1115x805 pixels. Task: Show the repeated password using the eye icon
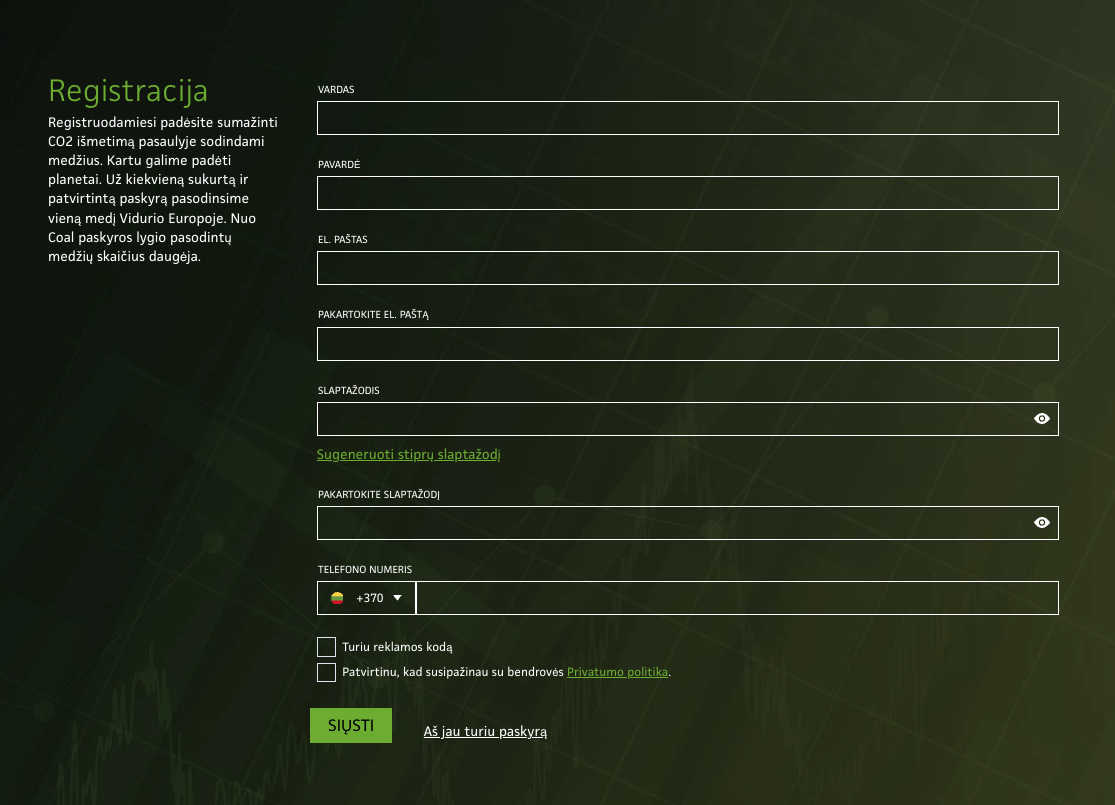pos(1041,522)
